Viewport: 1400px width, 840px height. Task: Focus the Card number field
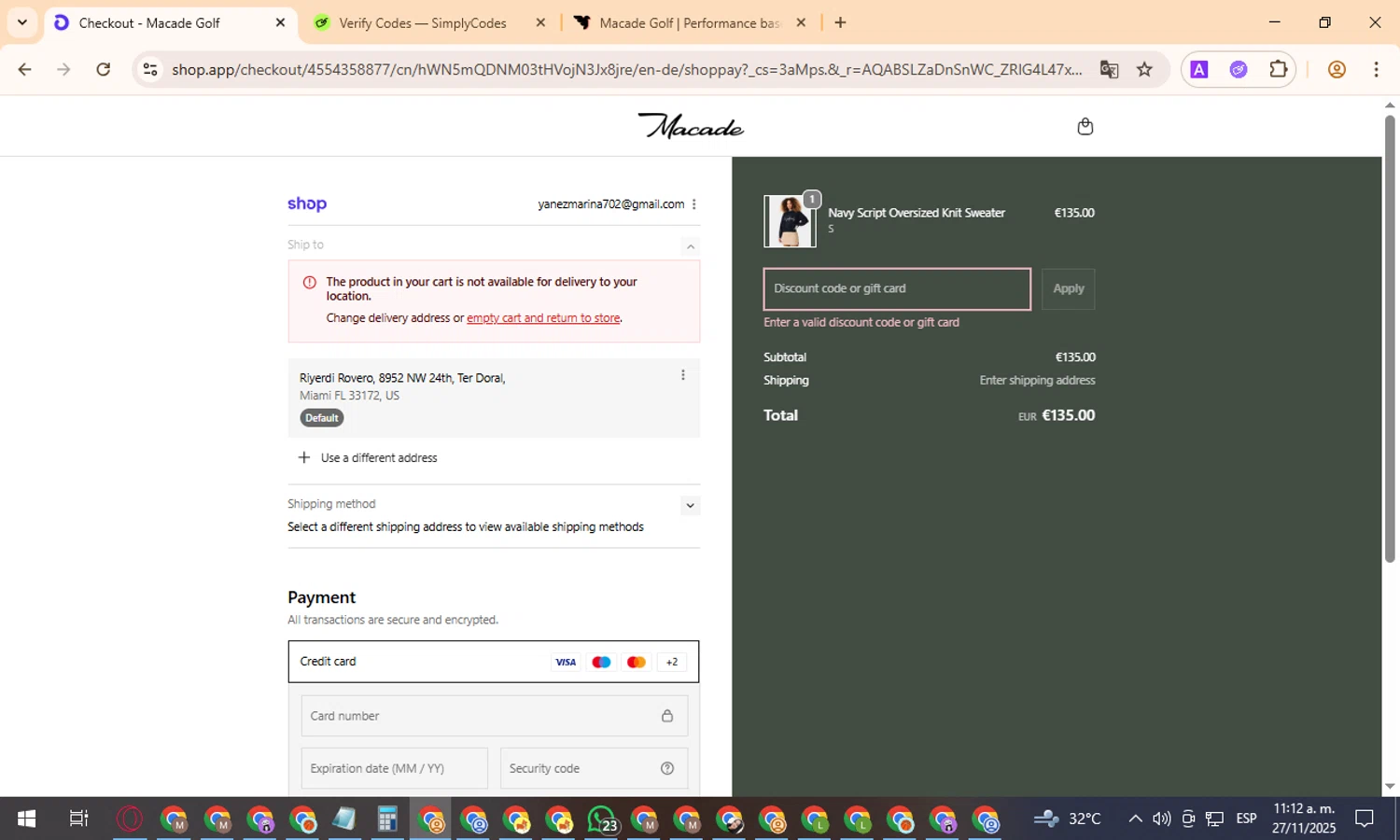click(x=494, y=716)
